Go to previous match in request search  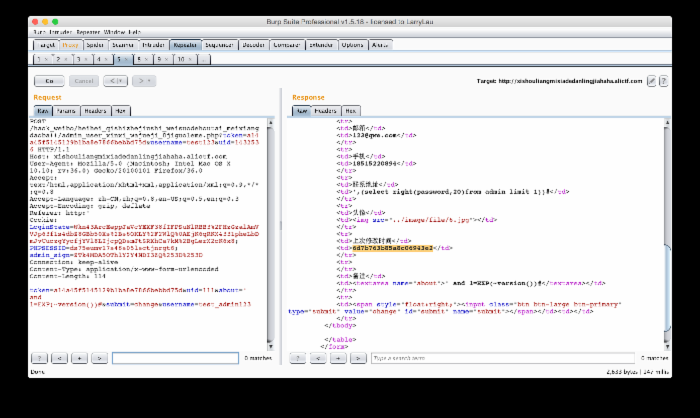click(x=61, y=358)
